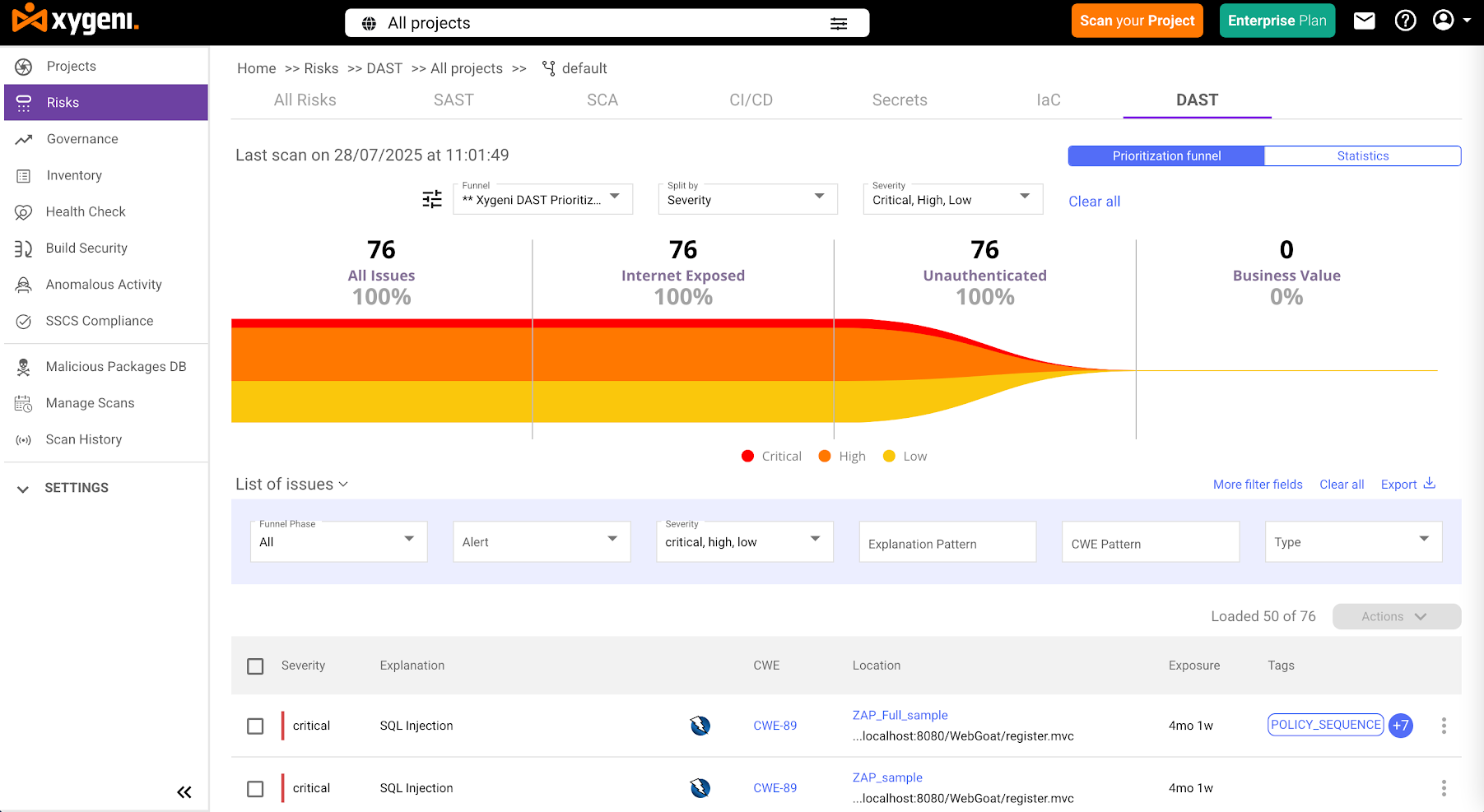Viewport: 1484px width, 812px height.
Task: Click the Explanation Pattern input field
Action: tap(947, 543)
